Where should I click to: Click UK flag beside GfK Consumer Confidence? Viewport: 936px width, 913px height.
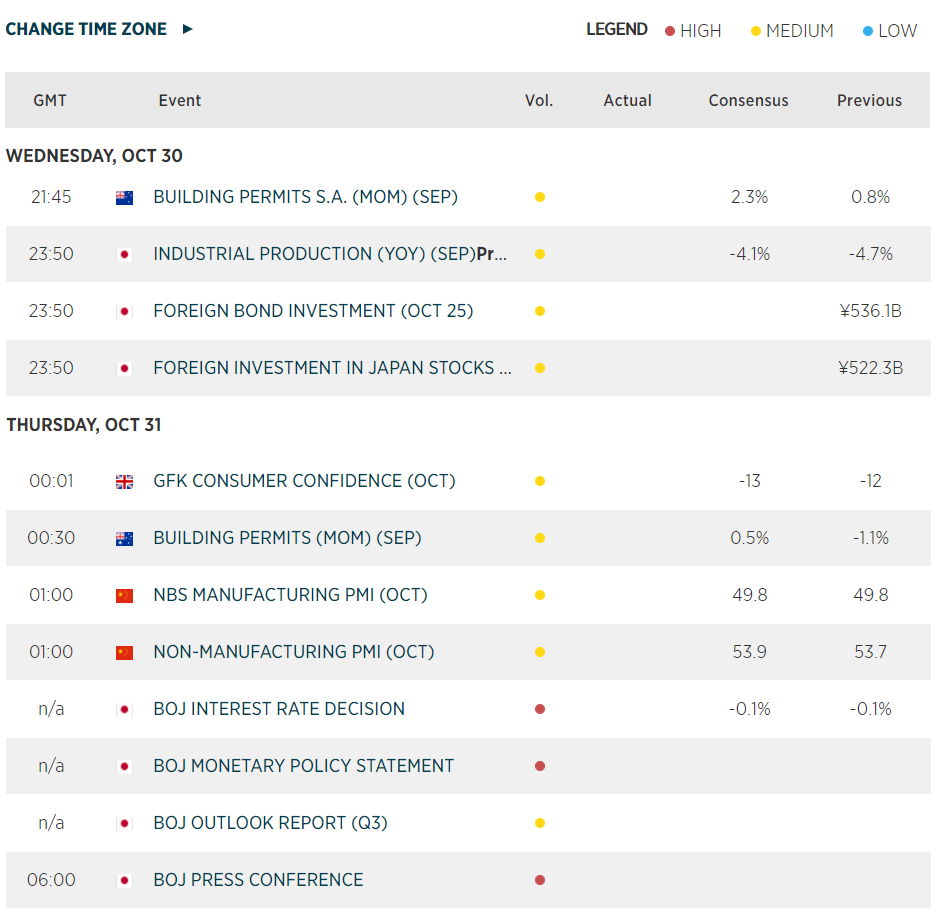tap(124, 482)
